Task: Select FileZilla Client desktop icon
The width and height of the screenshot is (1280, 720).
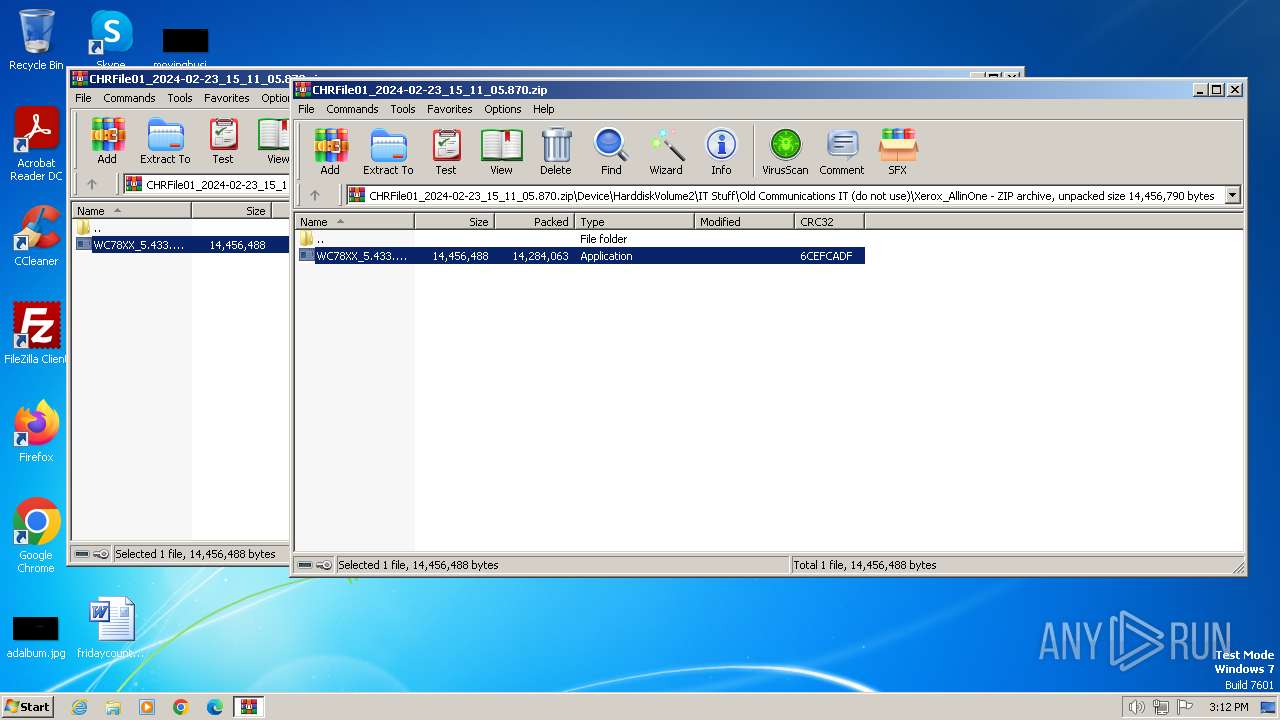Action: pos(36,334)
